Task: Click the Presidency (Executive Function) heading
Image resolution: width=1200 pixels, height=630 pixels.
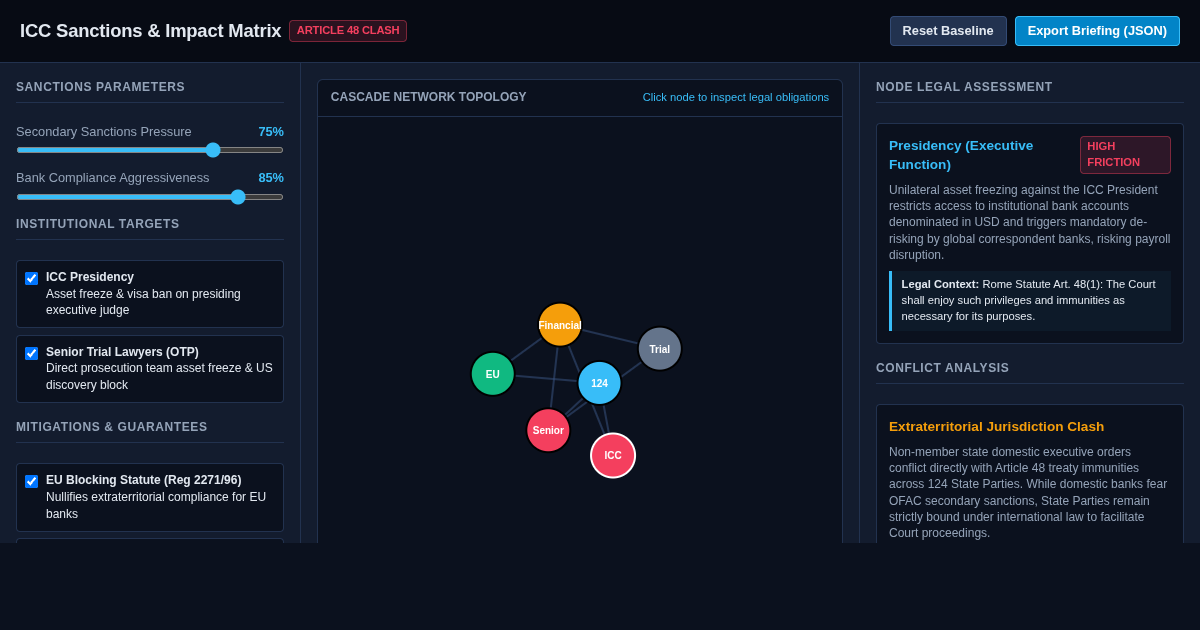Action: pos(961,155)
